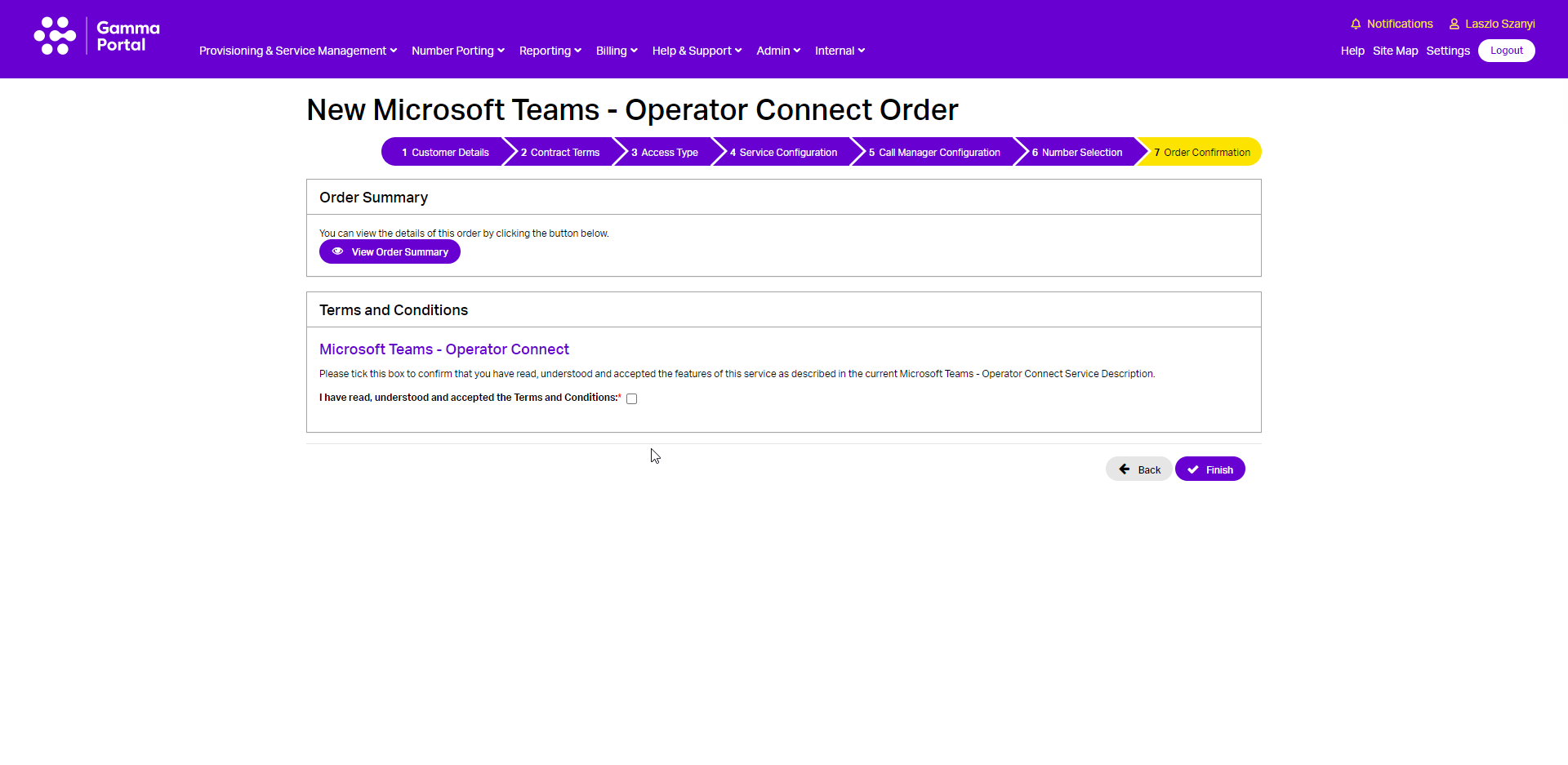This screenshot has height=765, width=1568.
Task: Open the Number Porting dropdown
Action: click(458, 51)
